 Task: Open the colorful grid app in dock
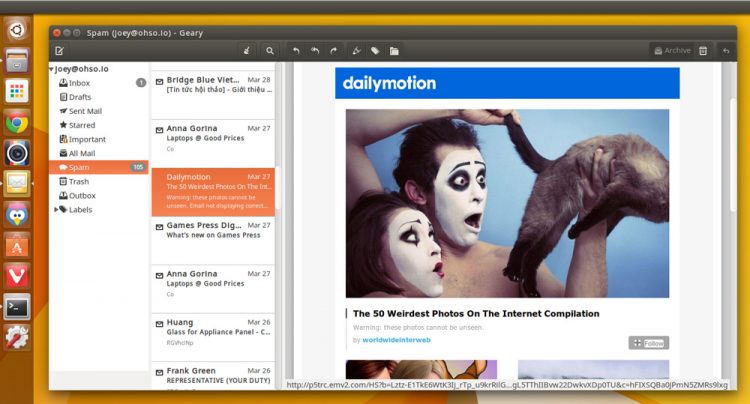(x=17, y=91)
